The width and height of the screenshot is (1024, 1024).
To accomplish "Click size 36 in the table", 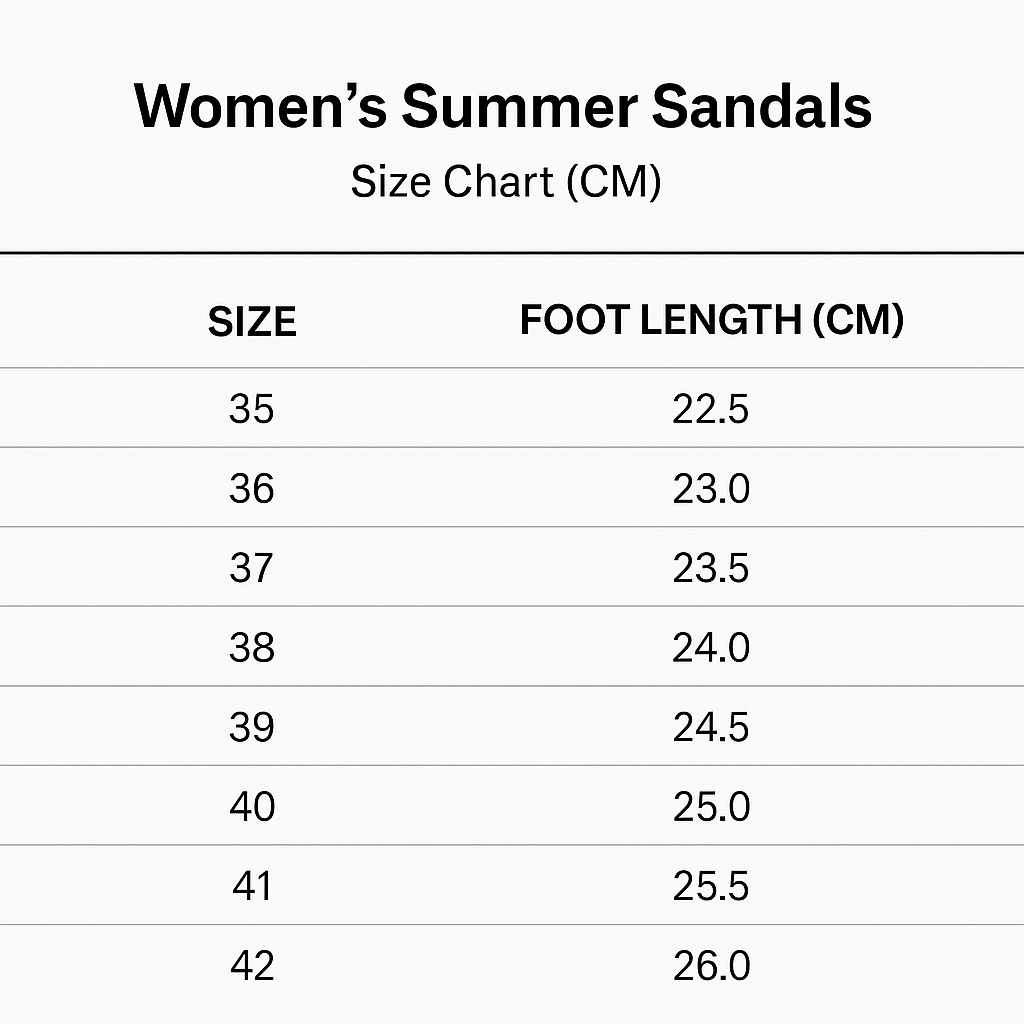I will (251, 488).
